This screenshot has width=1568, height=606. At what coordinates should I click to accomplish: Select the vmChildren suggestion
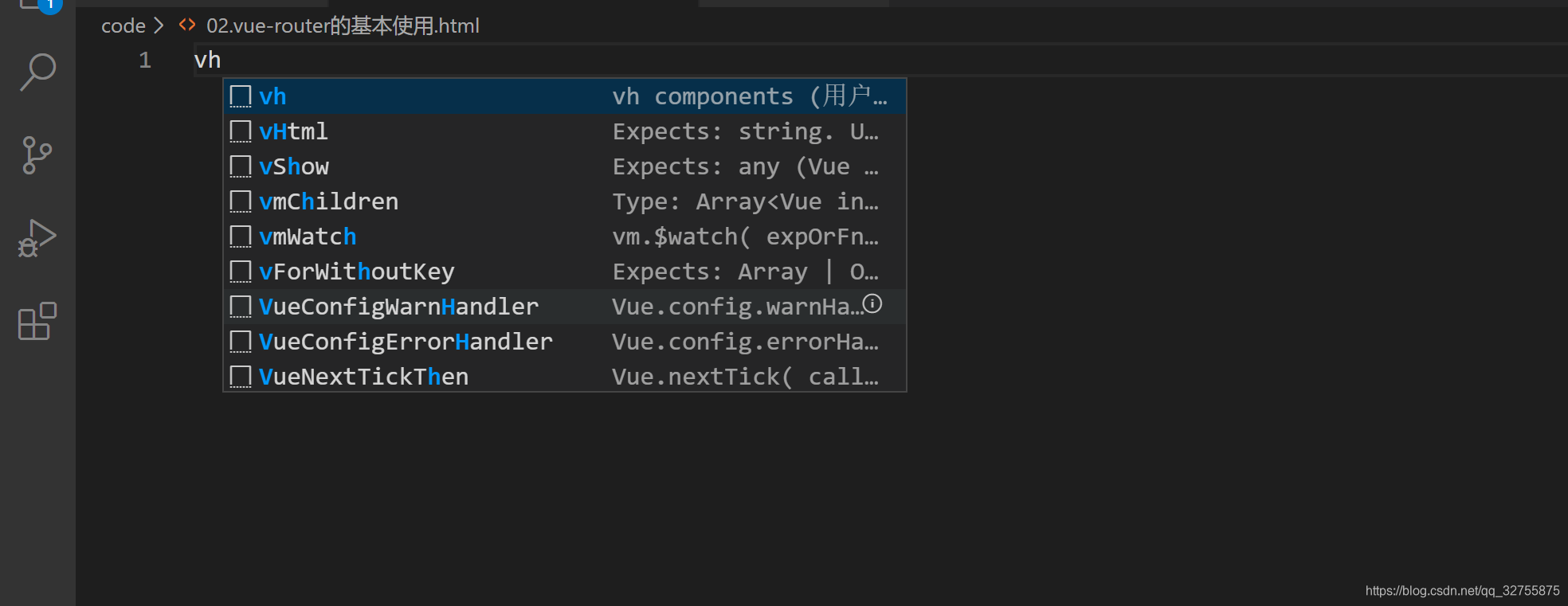click(565, 201)
